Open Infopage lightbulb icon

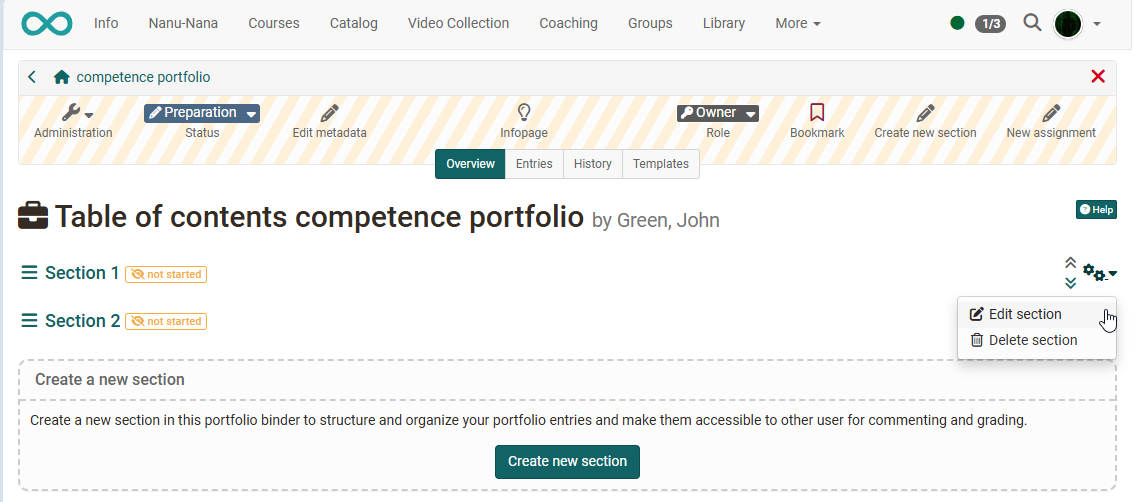point(523,113)
